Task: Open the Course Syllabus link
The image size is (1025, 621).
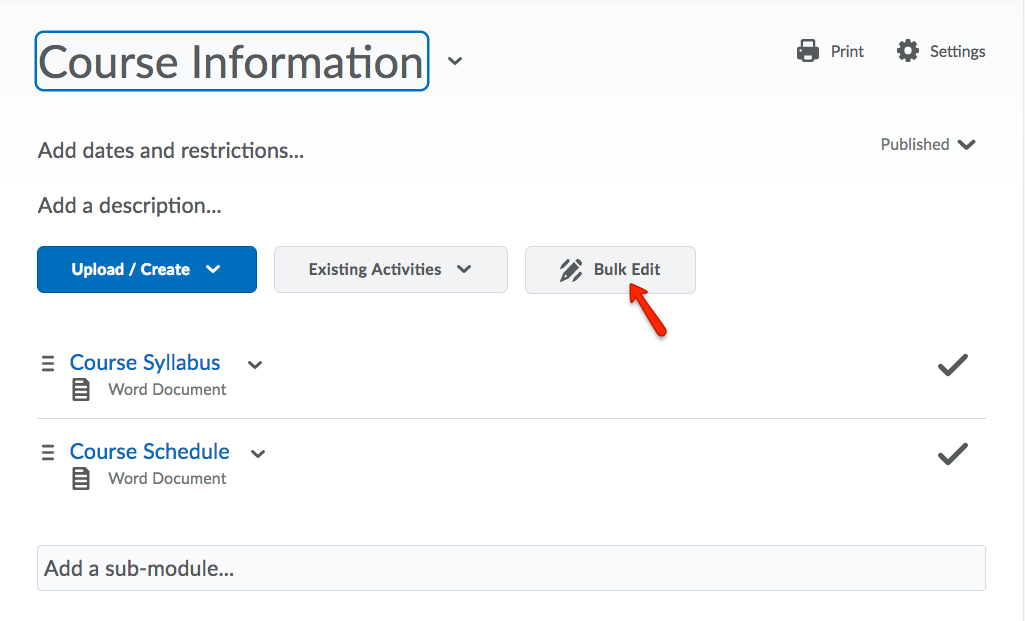Action: [145, 363]
